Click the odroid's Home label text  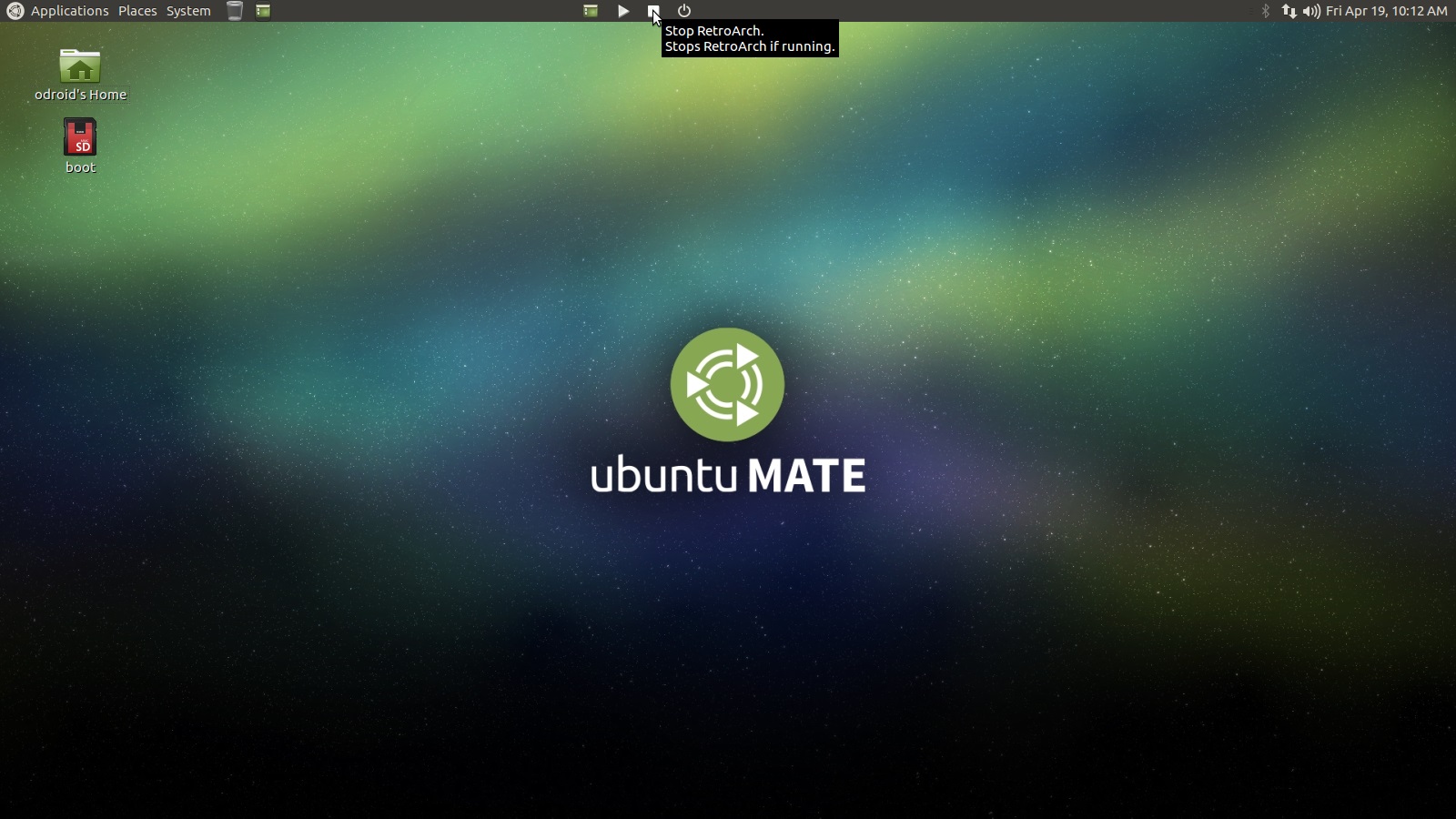pos(80,94)
